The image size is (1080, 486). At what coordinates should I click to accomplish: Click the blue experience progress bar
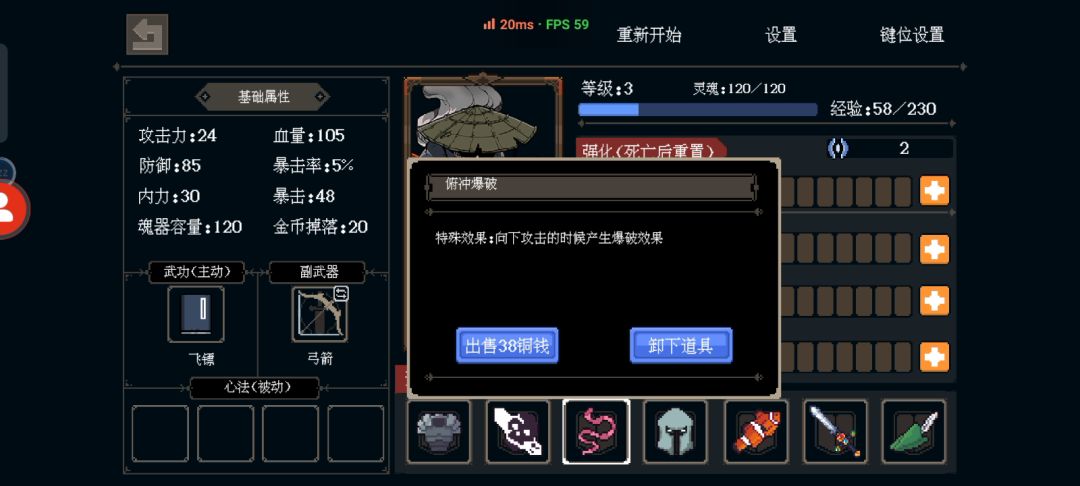[x=698, y=109]
